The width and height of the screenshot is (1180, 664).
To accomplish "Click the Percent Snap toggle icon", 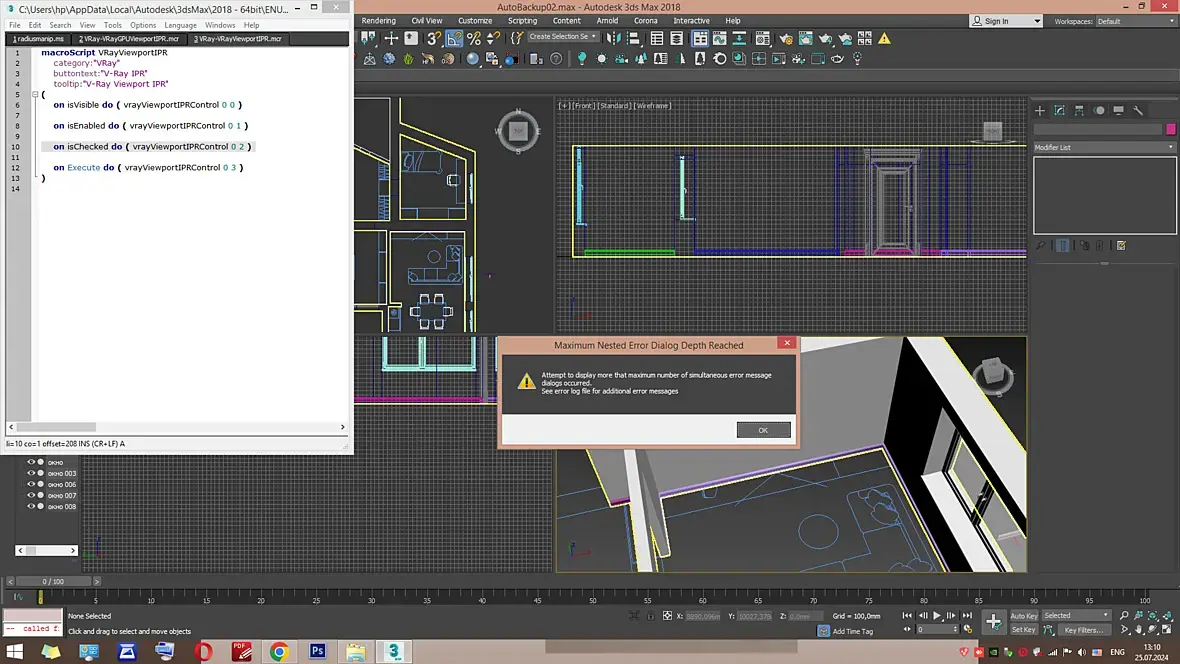I will (474, 38).
